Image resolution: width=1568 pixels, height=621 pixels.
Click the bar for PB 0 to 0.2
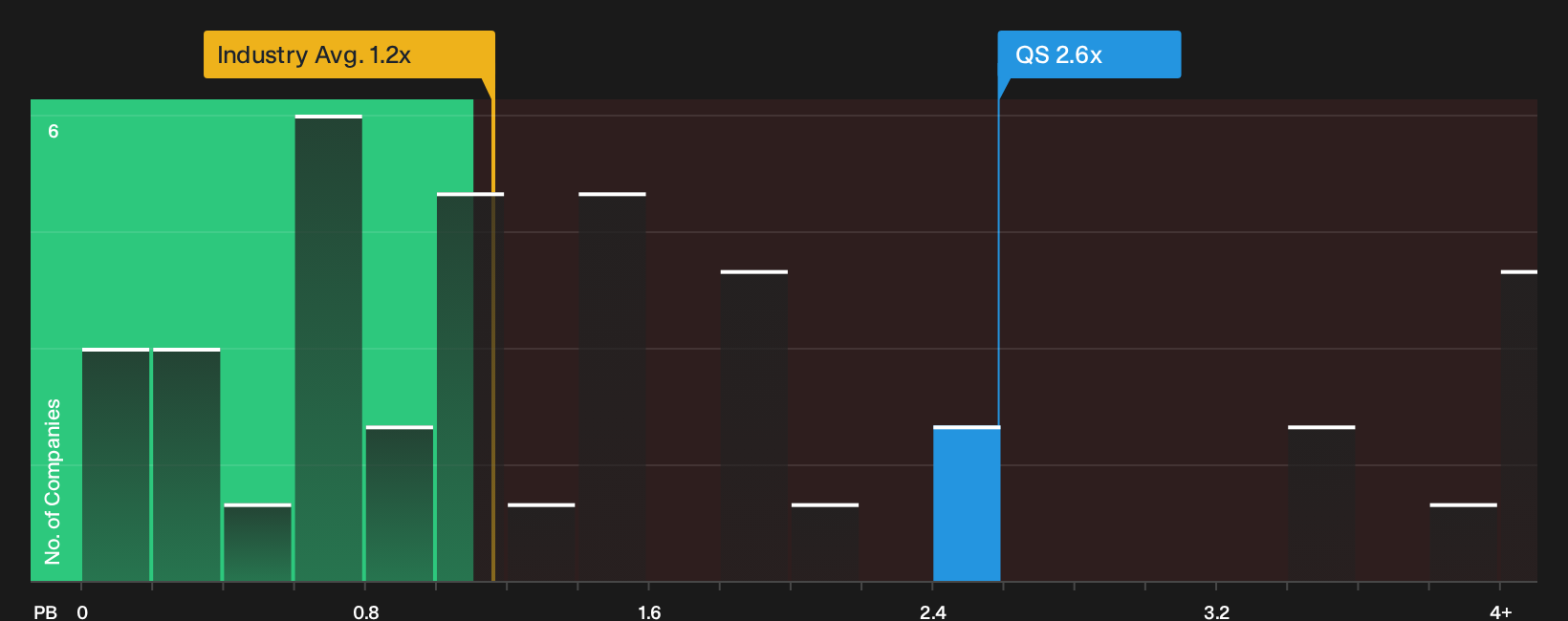click(x=116, y=464)
